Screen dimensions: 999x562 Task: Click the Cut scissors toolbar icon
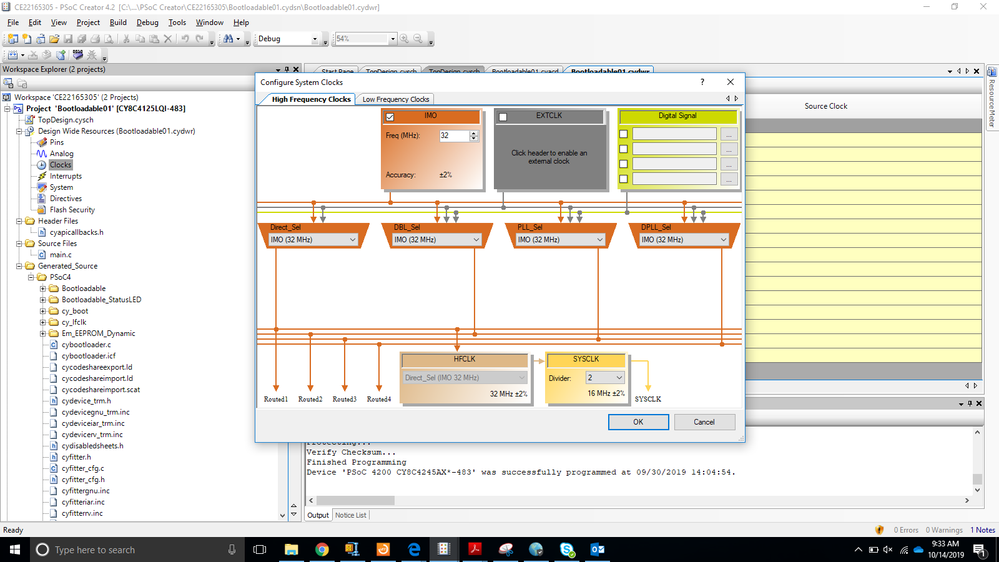click(126, 39)
